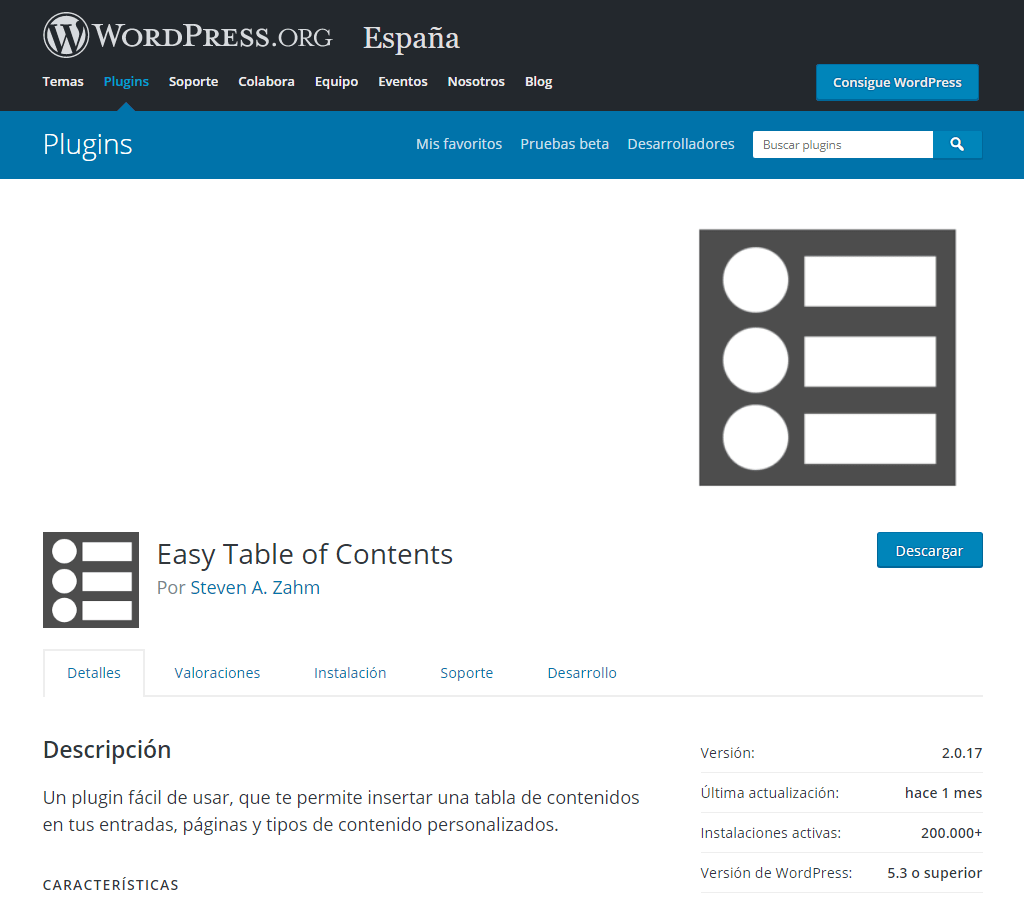Select Equipo in the top menu
1024x899 pixels.
click(336, 82)
